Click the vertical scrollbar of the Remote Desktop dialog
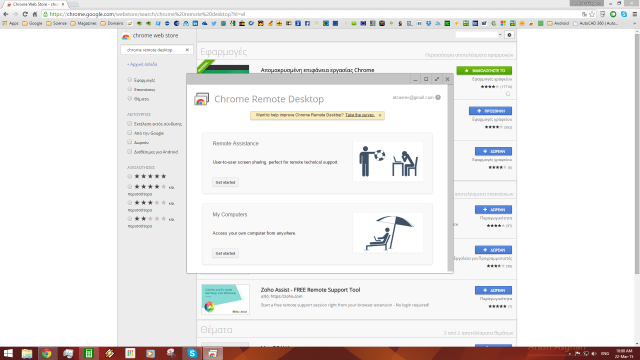 click(x=450, y=178)
